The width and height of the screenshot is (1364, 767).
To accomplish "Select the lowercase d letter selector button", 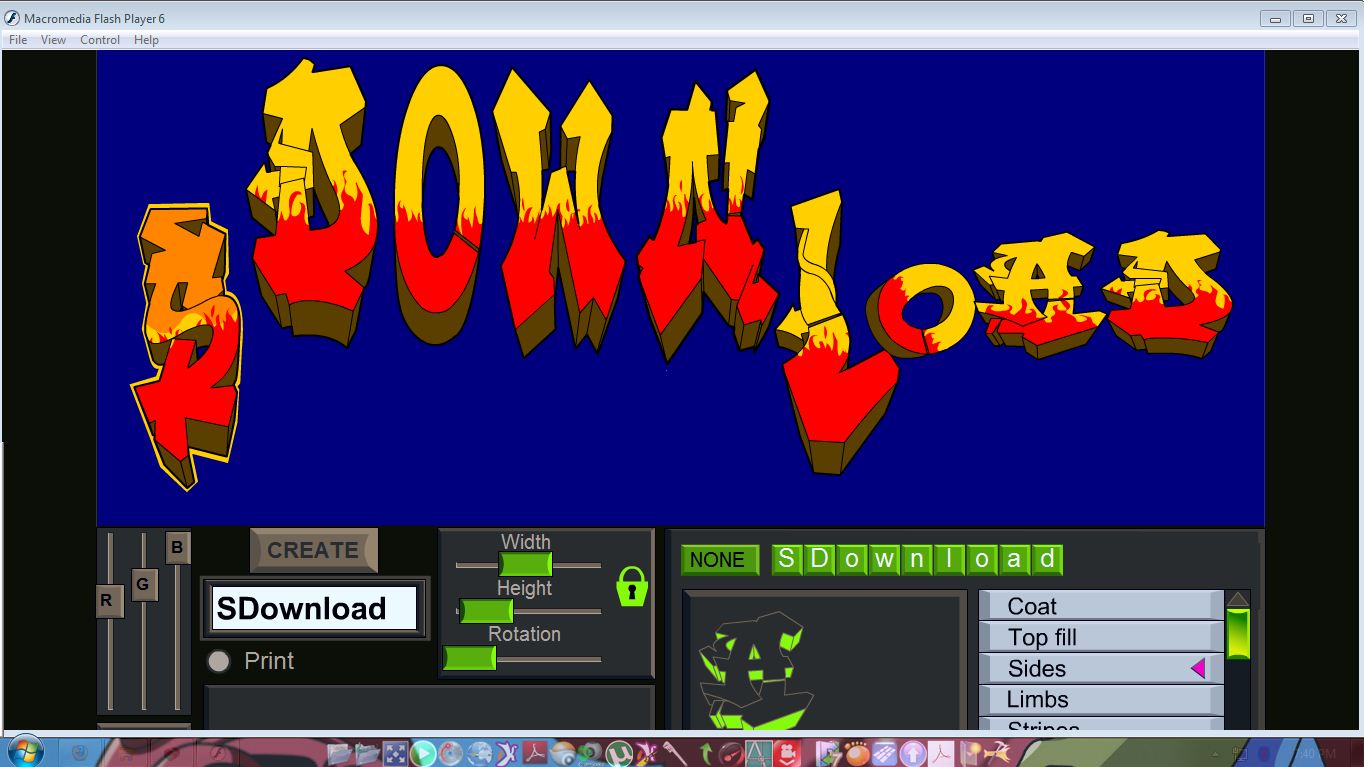I will click(x=1047, y=559).
